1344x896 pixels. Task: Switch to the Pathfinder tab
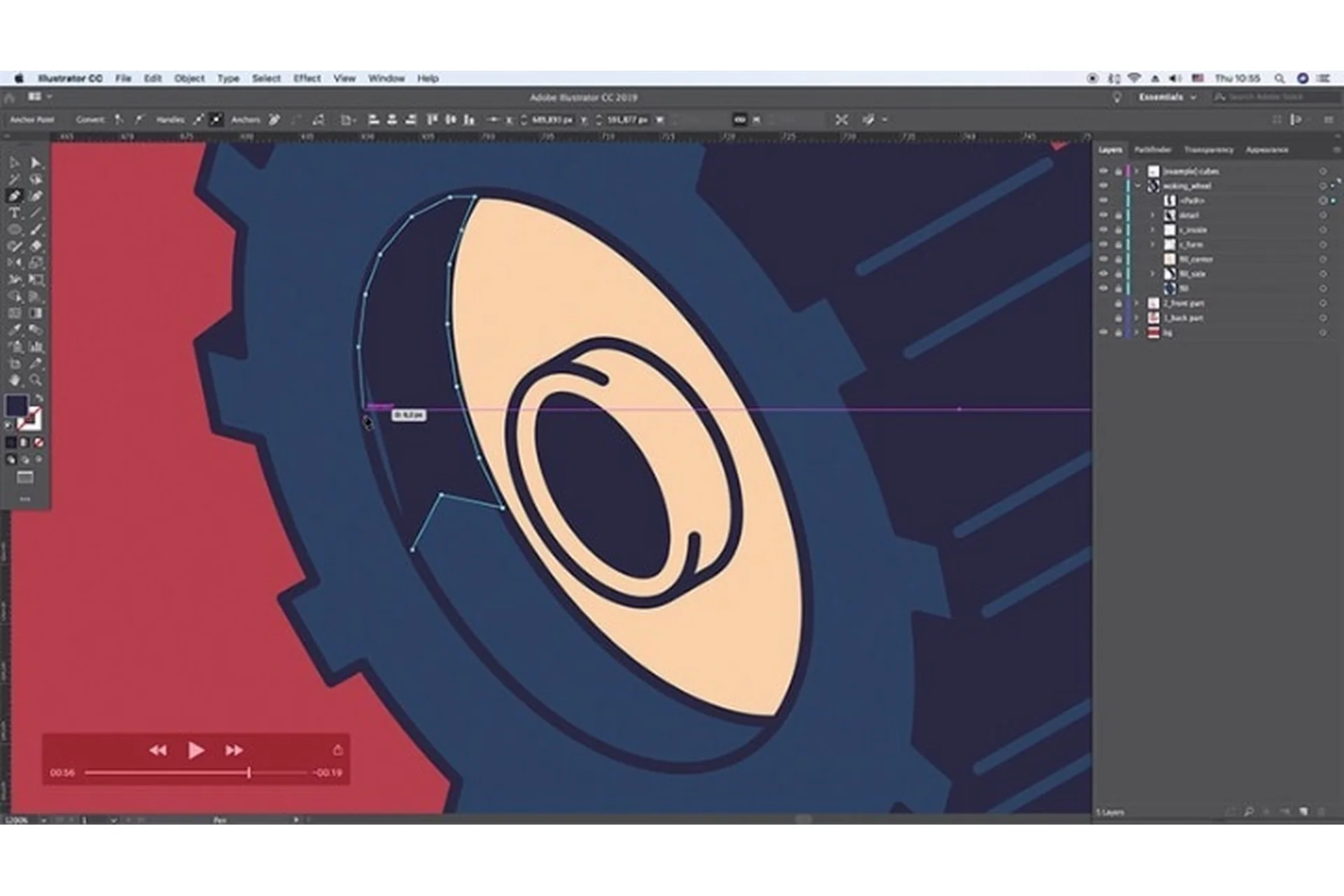click(1152, 150)
